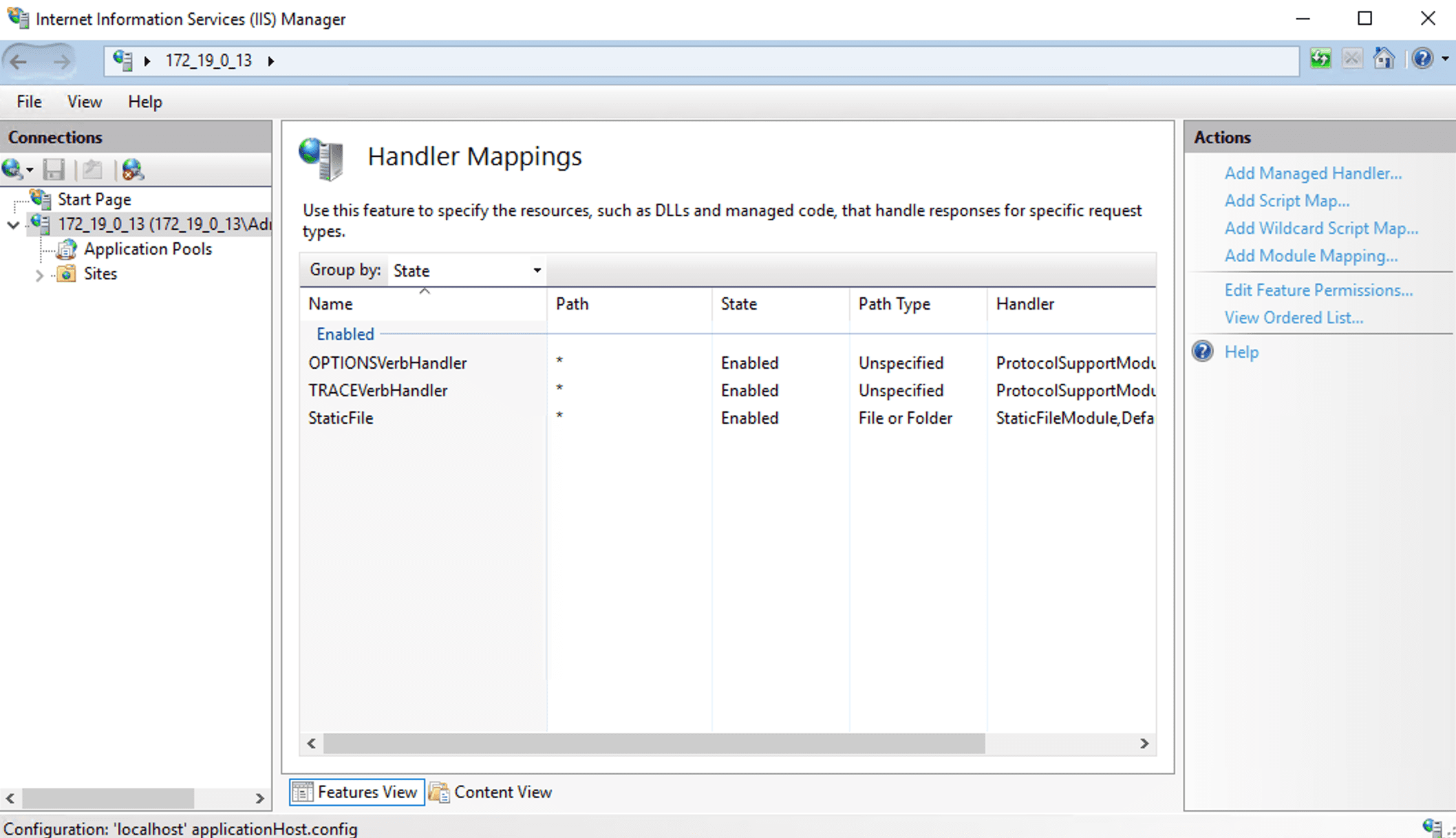Click the Connections pane horizontal scrollbar
This screenshot has width=1456, height=838.
[x=108, y=798]
